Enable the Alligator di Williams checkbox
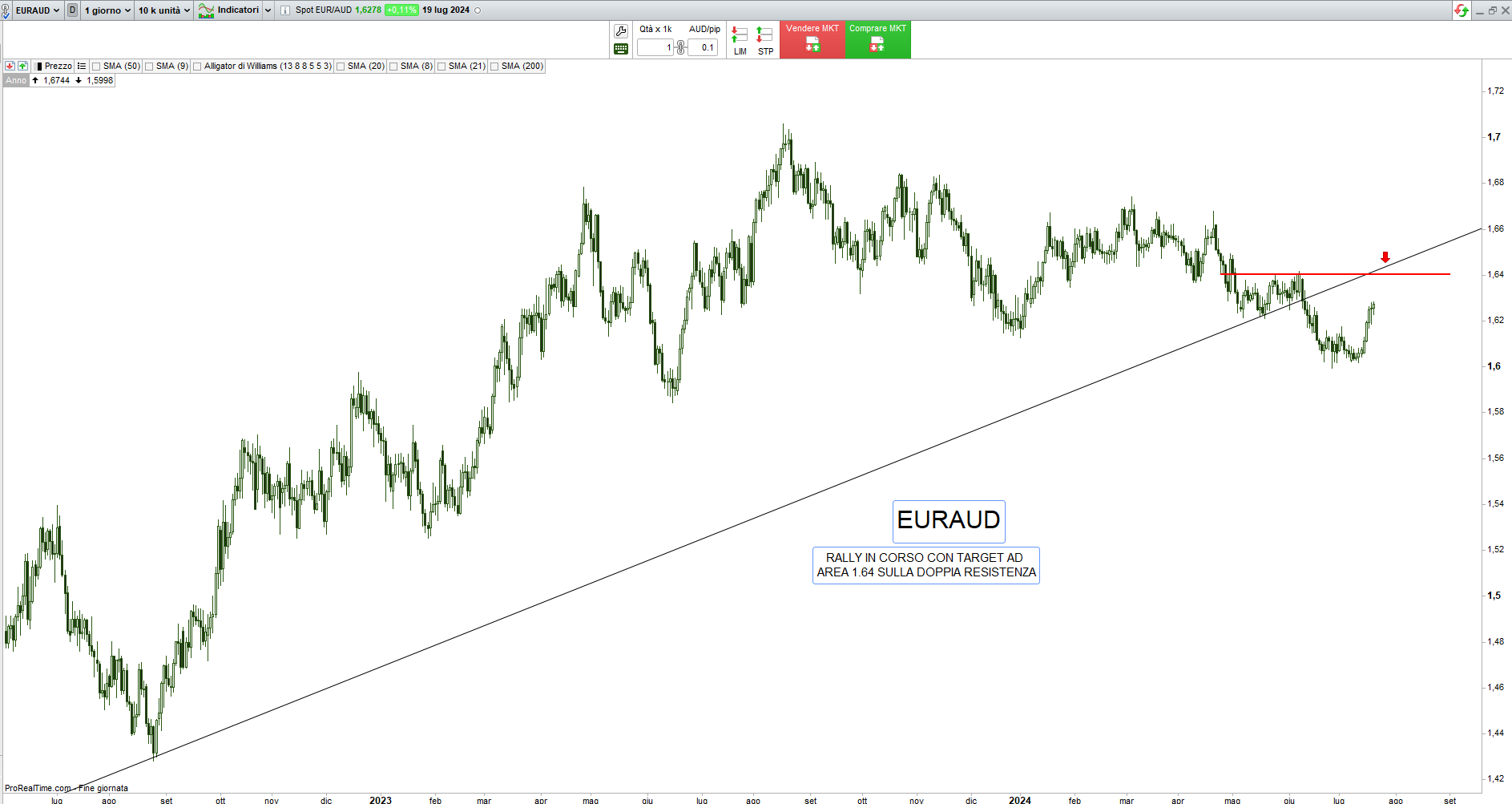Screen dimensions: 1512x804 197,67
